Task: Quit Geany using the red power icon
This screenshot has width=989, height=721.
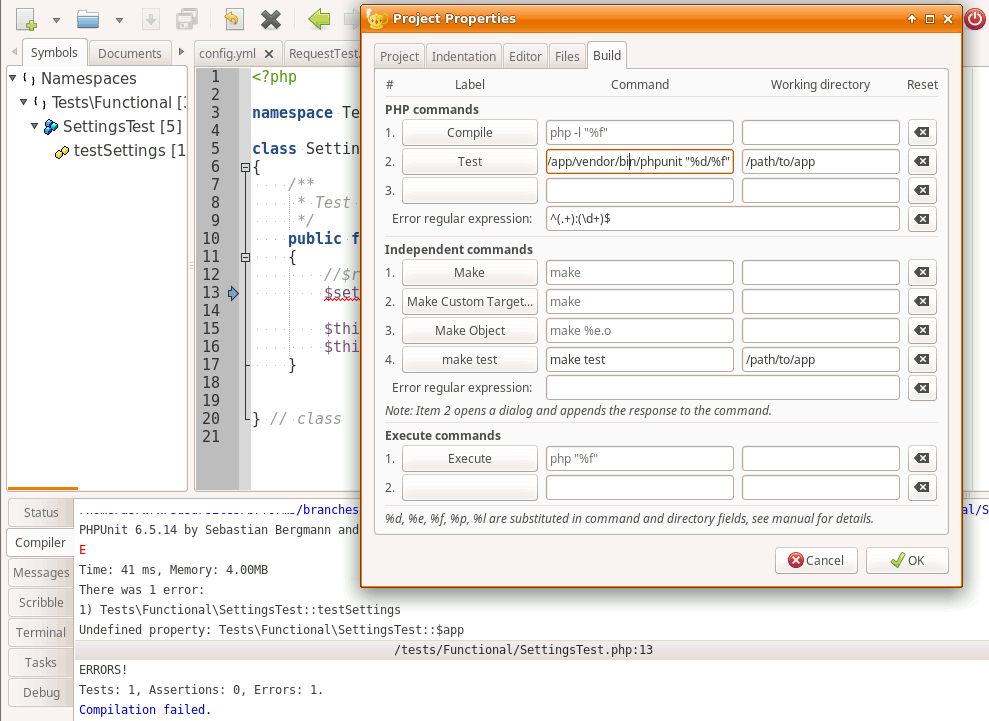Action: coord(974,18)
